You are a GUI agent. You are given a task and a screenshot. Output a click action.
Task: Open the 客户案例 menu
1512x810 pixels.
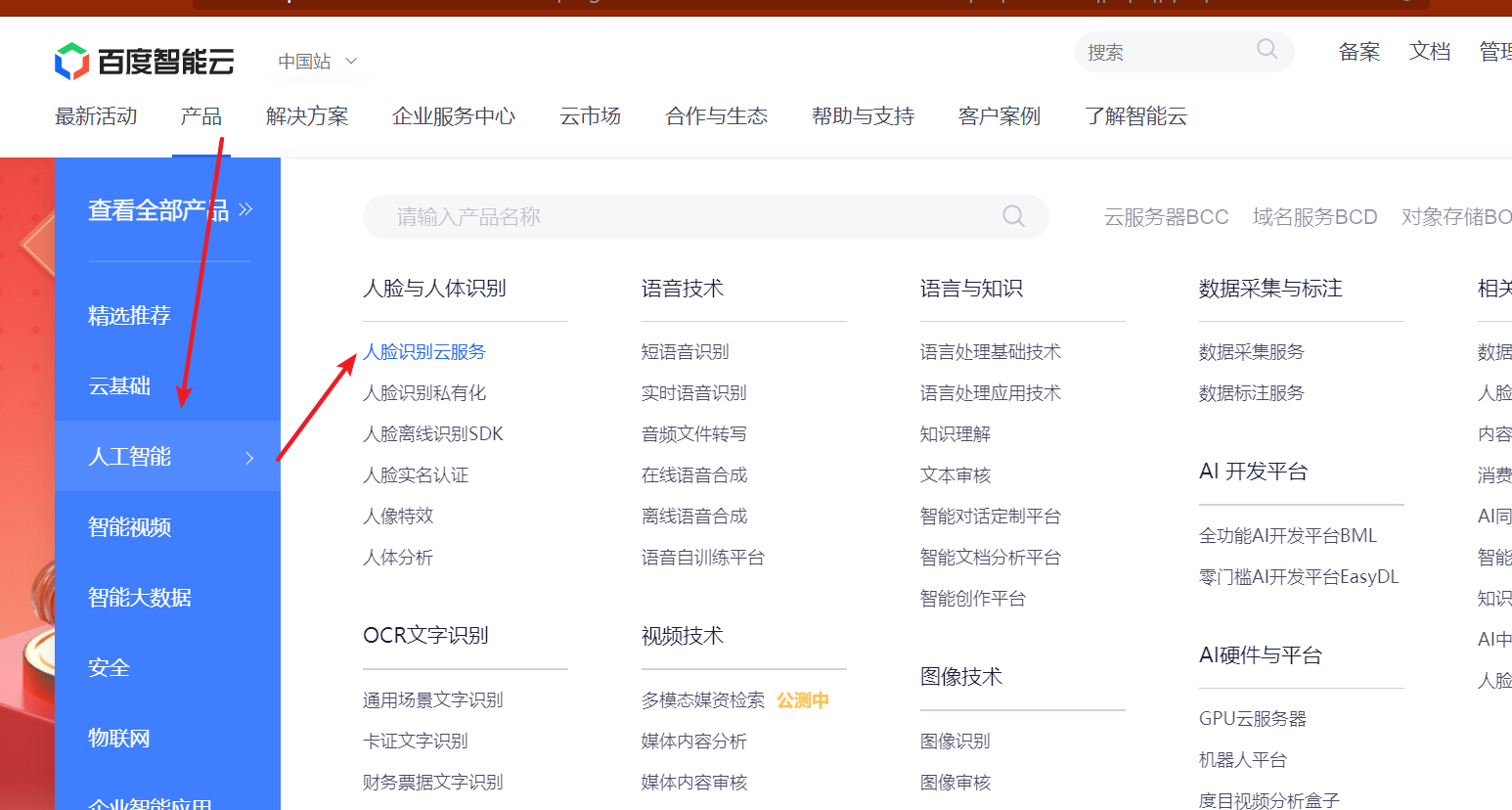click(x=1000, y=116)
